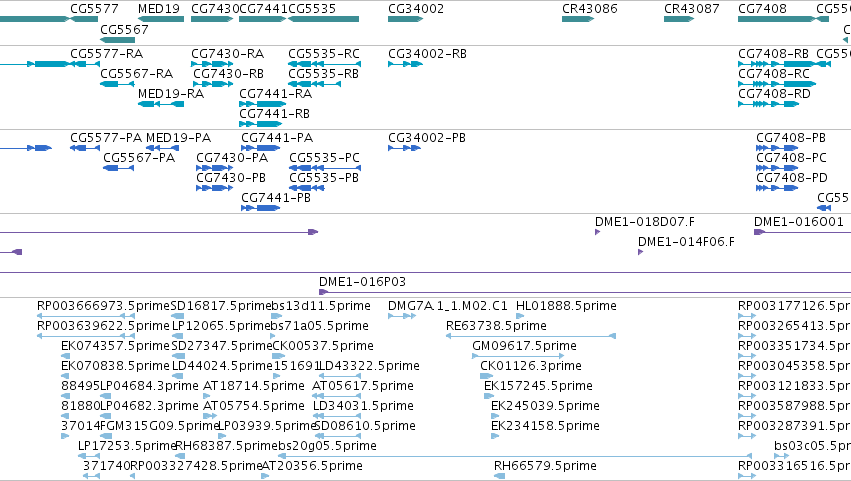Click the CG7441-RA transcript label
The image size is (851, 481).
[x=276, y=93]
